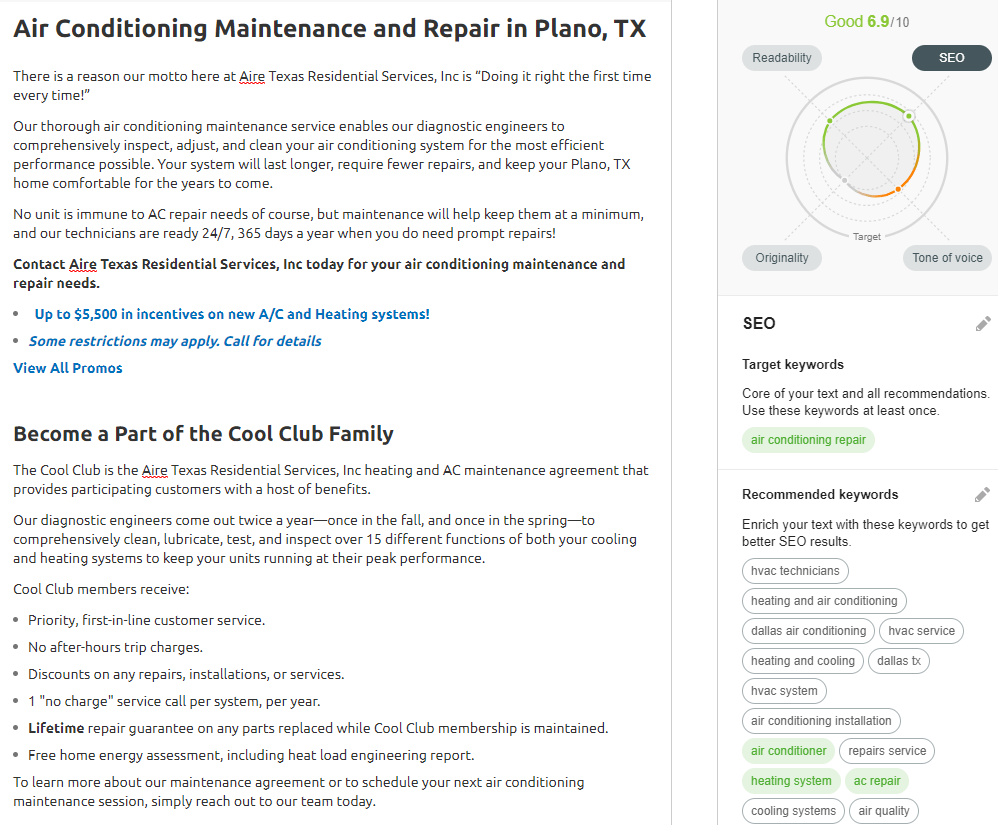Click the highlighted 'air conditioner' keyword
Viewport: 998px width, 825px height.
tap(789, 751)
